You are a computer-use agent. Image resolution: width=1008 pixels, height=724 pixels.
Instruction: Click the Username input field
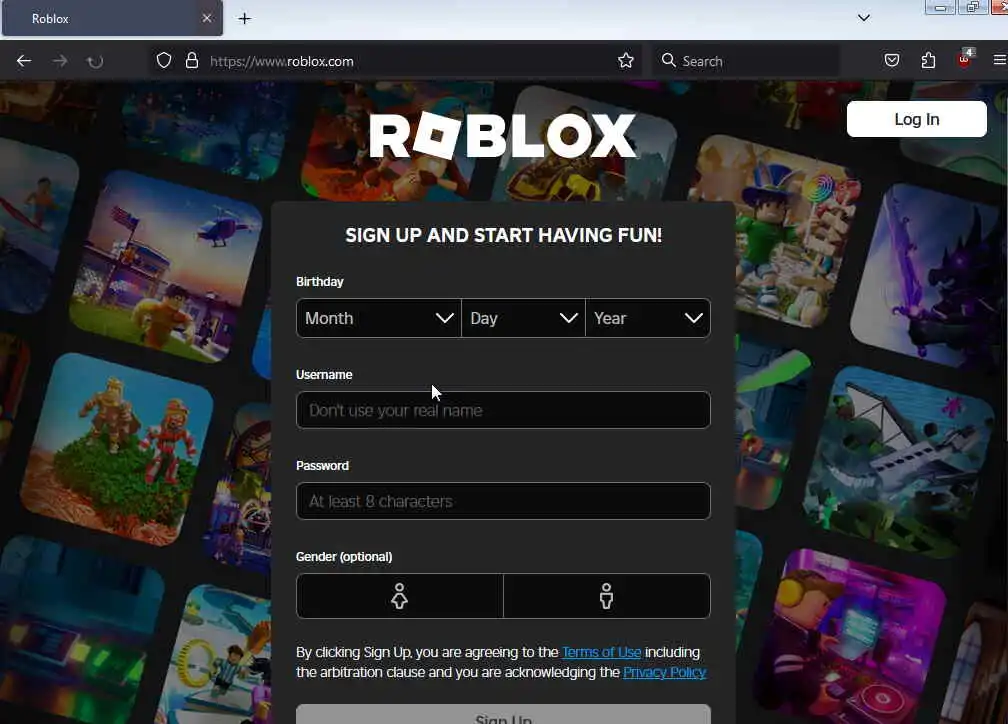click(x=503, y=410)
